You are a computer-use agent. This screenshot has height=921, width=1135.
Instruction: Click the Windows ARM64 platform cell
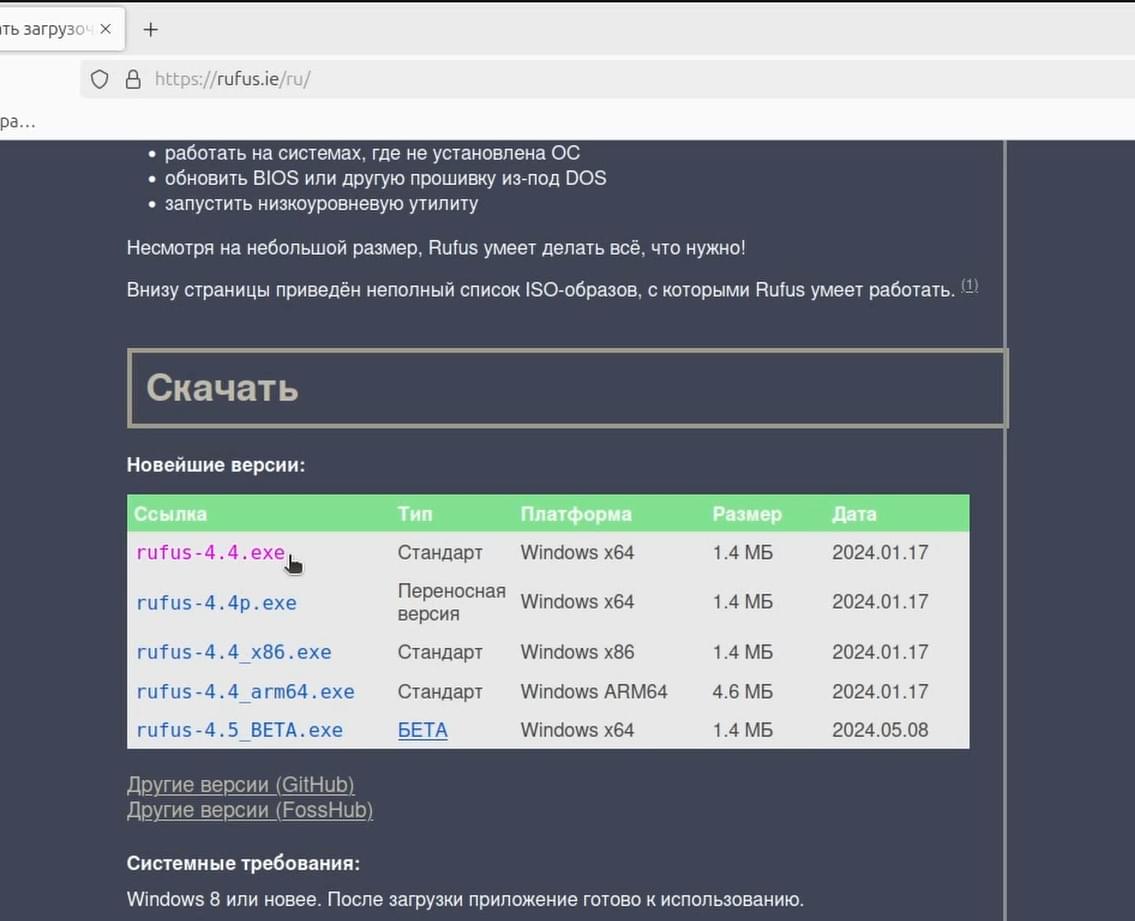coord(594,691)
